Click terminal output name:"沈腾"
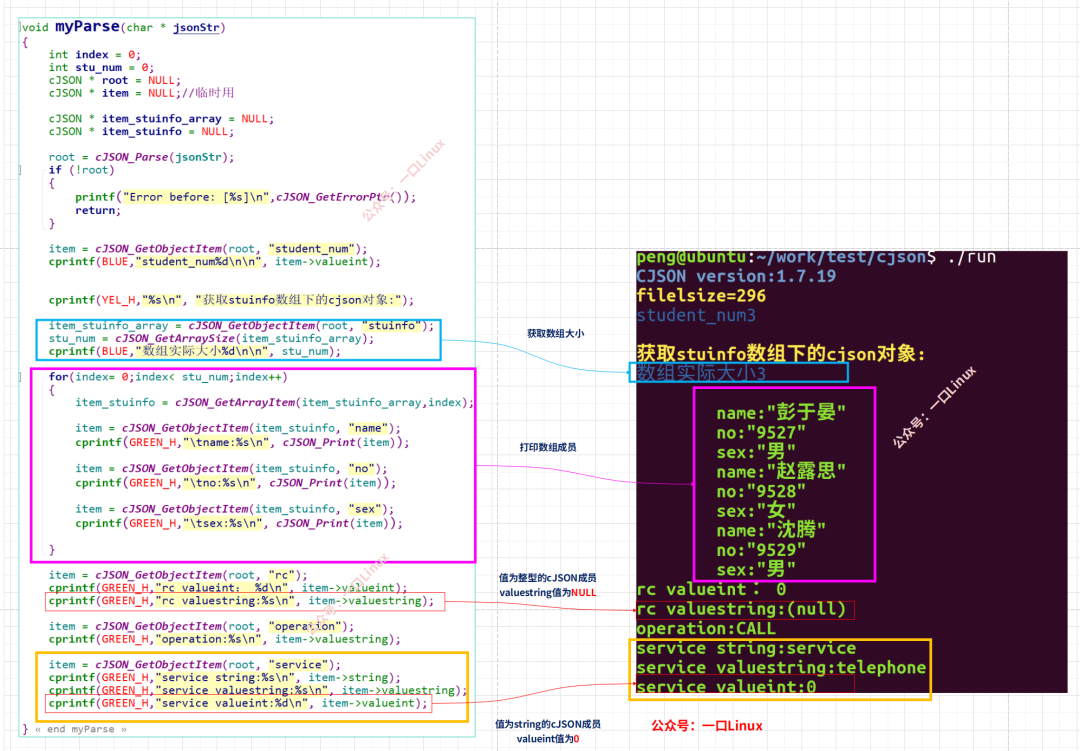Viewport: 1080px width, 751px height. tap(771, 530)
